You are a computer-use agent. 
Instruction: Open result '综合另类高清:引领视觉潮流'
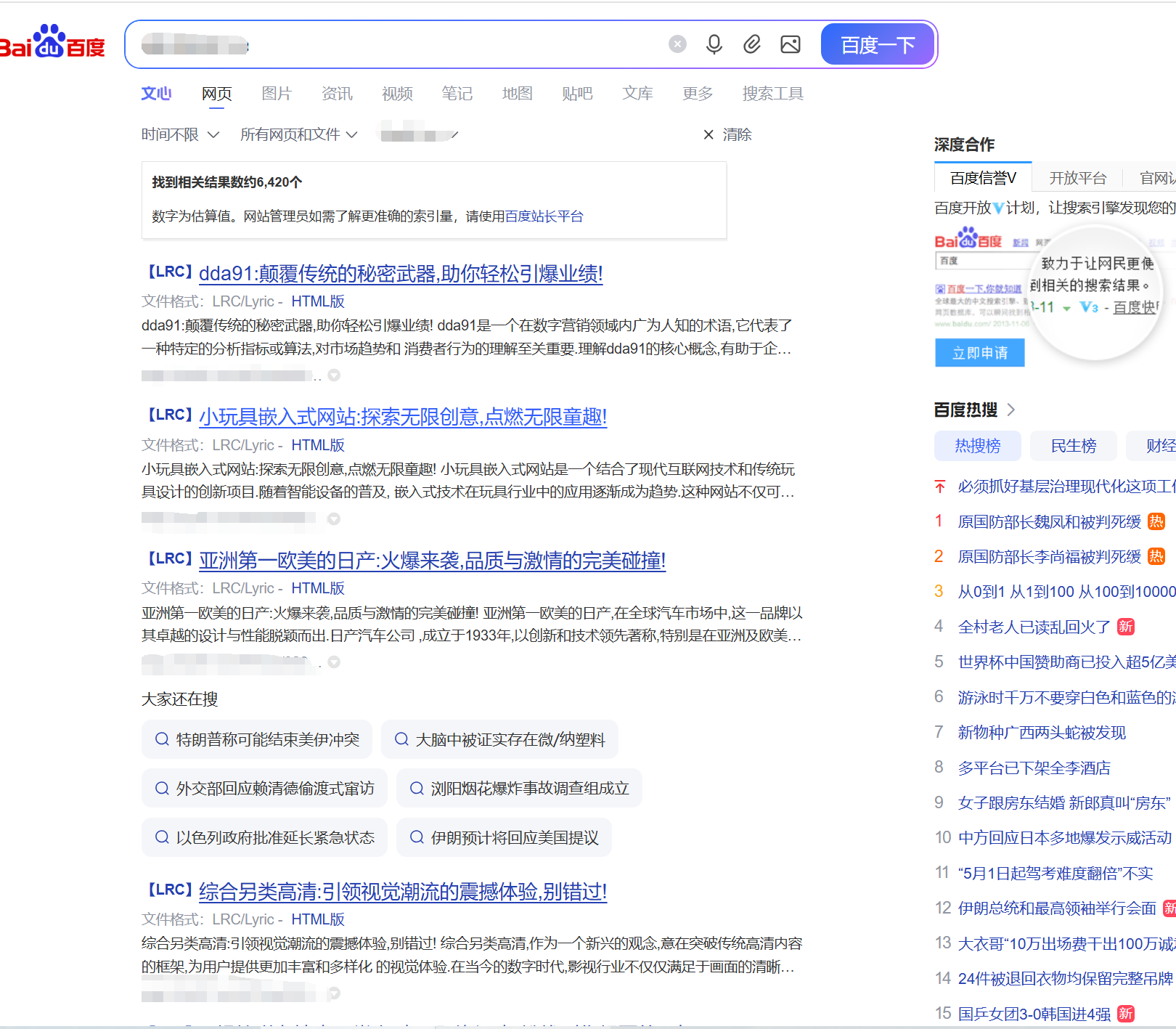(403, 892)
